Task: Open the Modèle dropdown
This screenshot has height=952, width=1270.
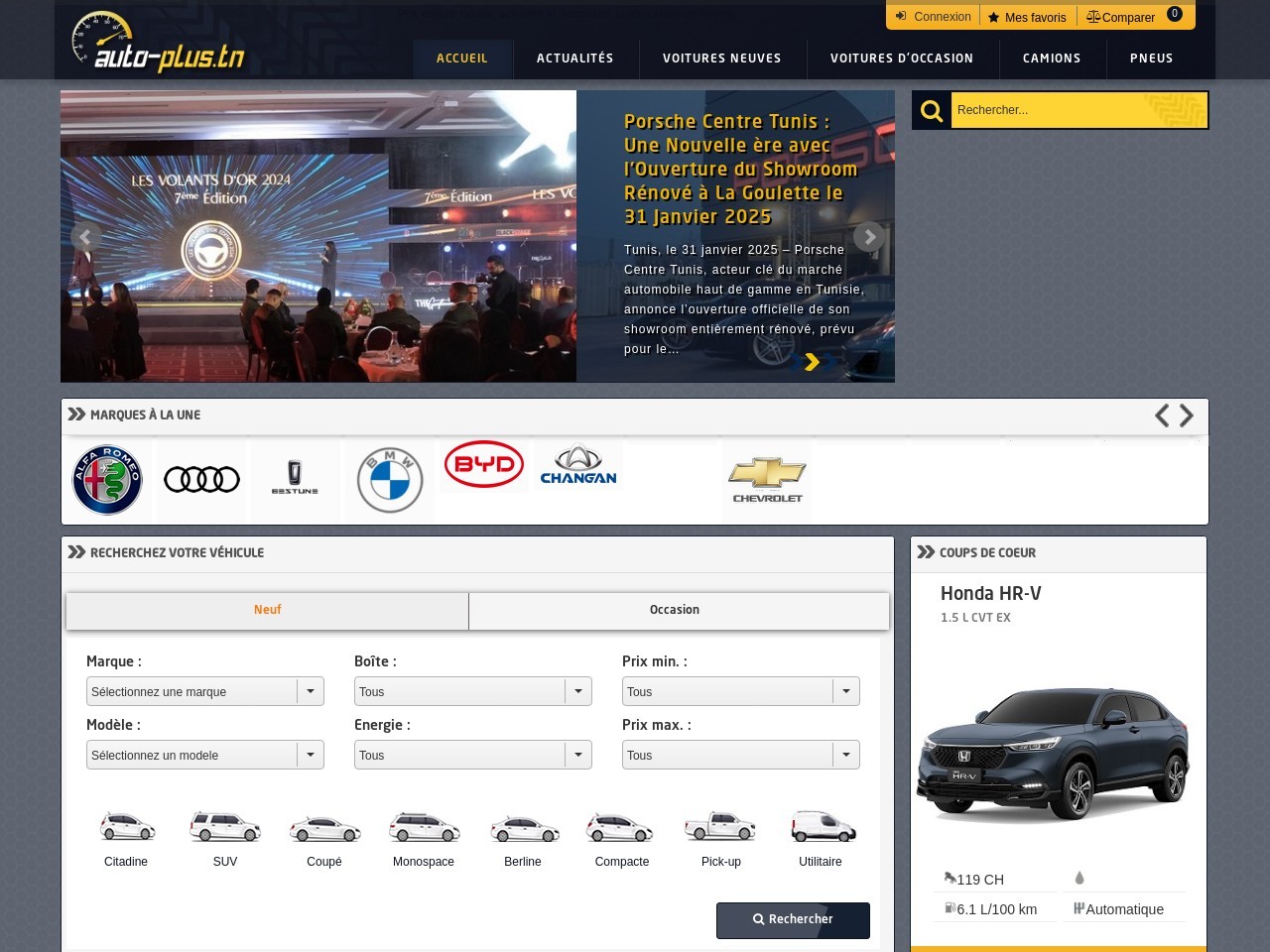Action: coord(205,755)
